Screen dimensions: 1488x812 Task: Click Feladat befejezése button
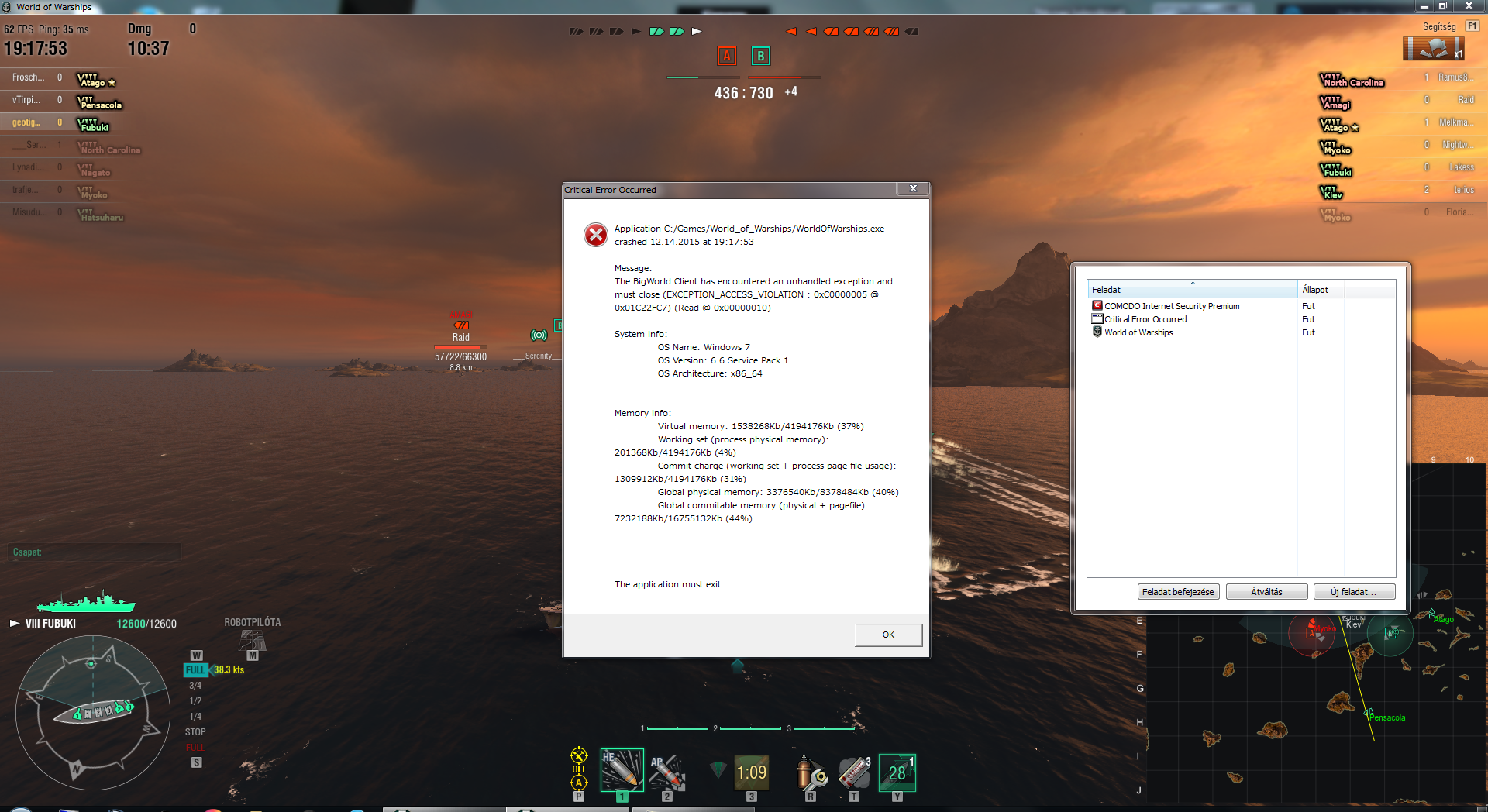pos(1178,592)
